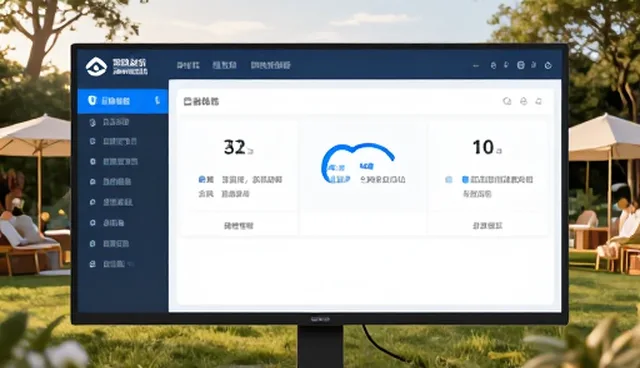
Task: Click the power icon at header's far end
Action: 548,65
